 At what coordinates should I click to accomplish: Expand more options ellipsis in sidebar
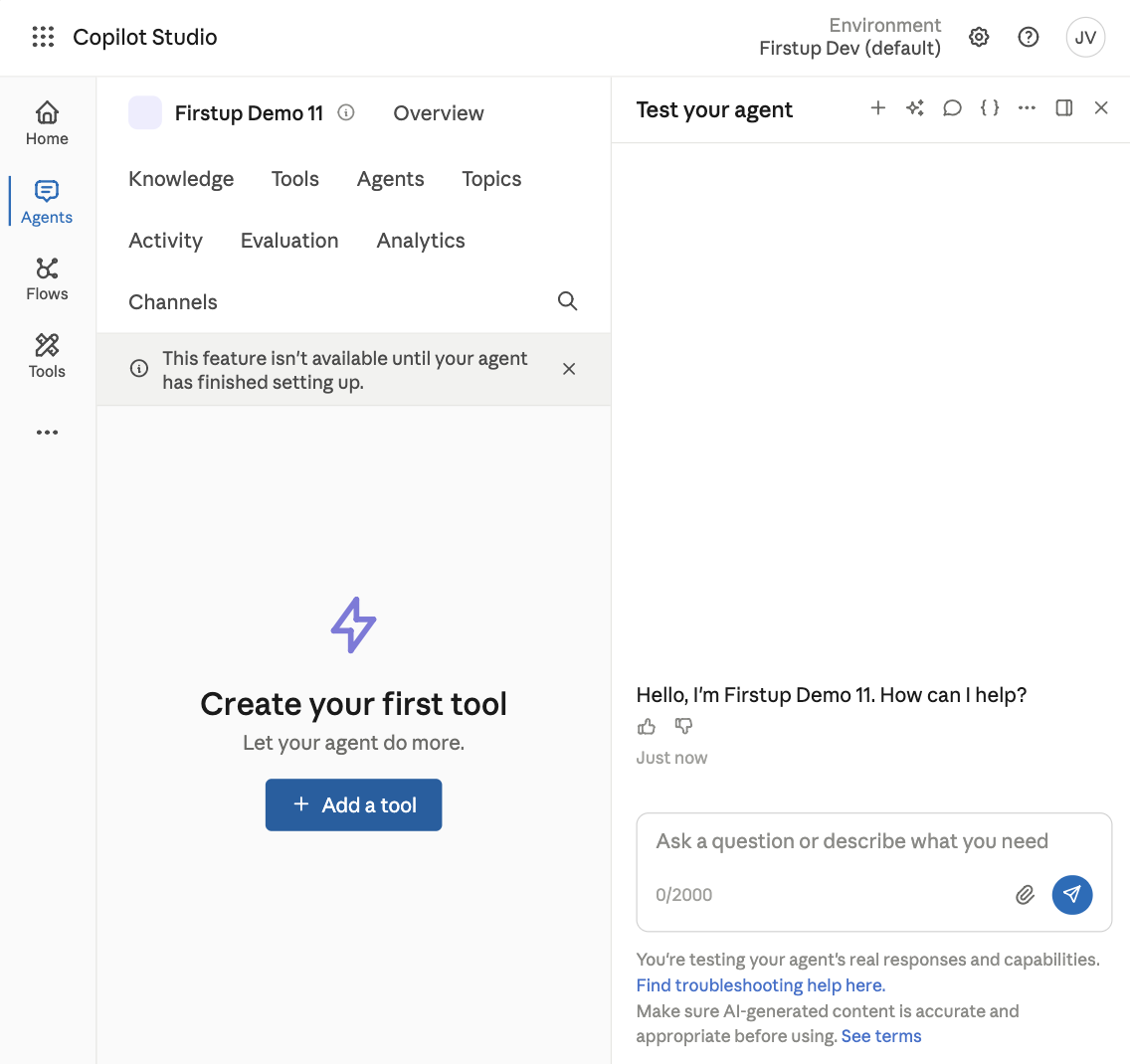click(47, 433)
